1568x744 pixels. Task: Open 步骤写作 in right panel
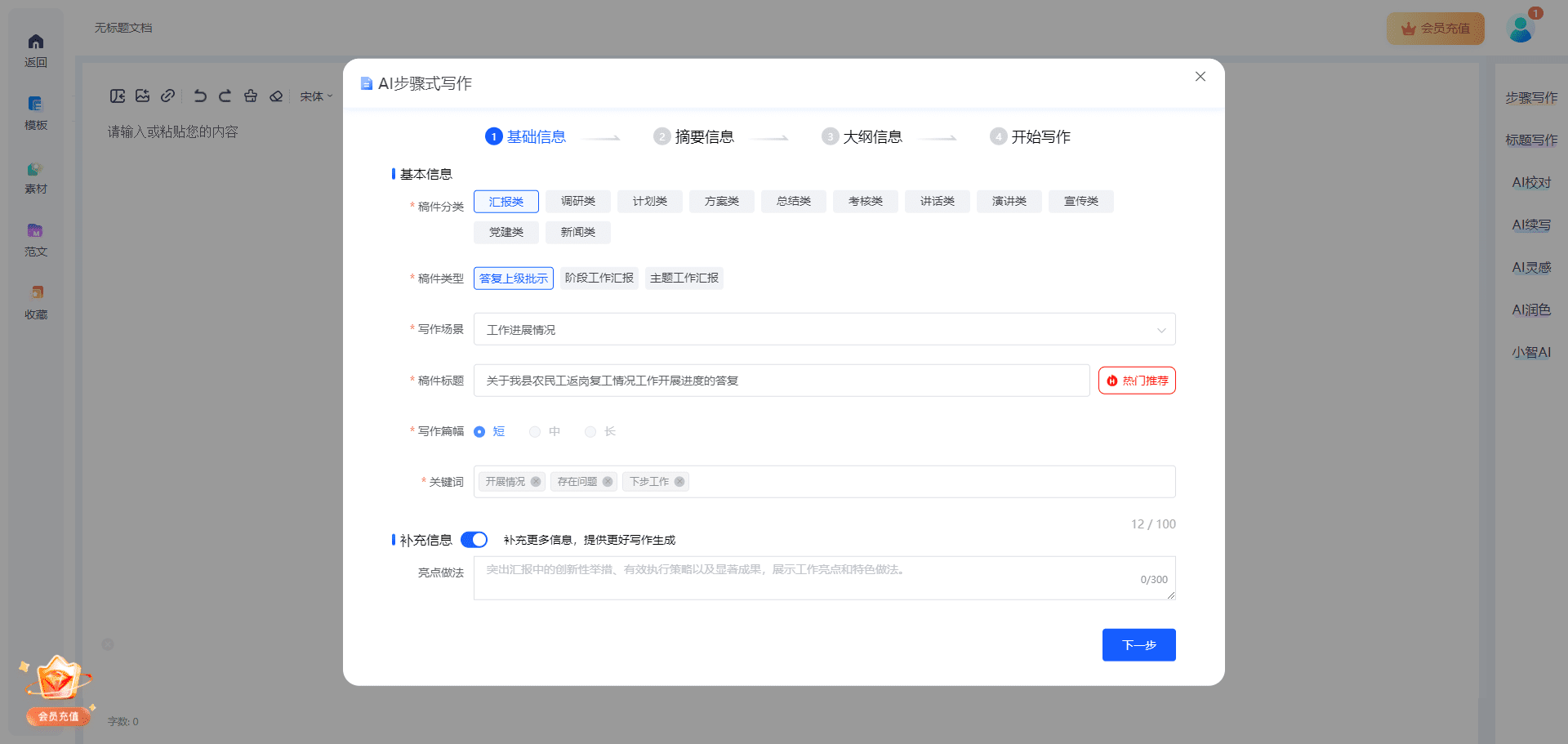point(1531,98)
